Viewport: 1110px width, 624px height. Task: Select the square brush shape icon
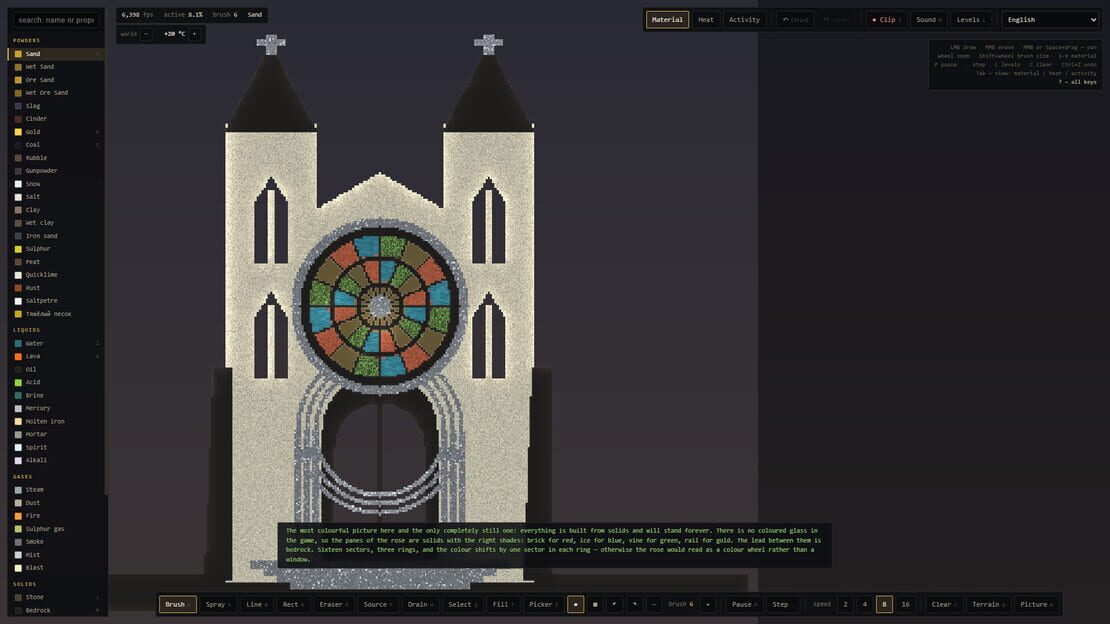click(595, 604)
